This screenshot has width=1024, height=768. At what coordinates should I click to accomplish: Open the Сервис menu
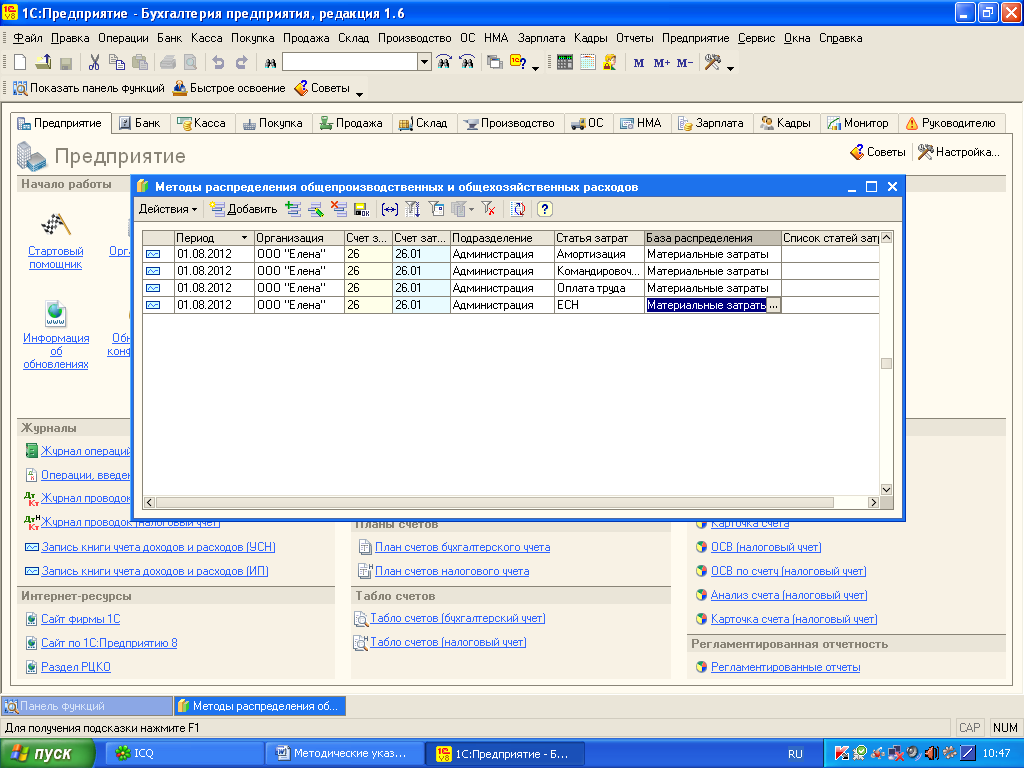(x=756, y=38)
